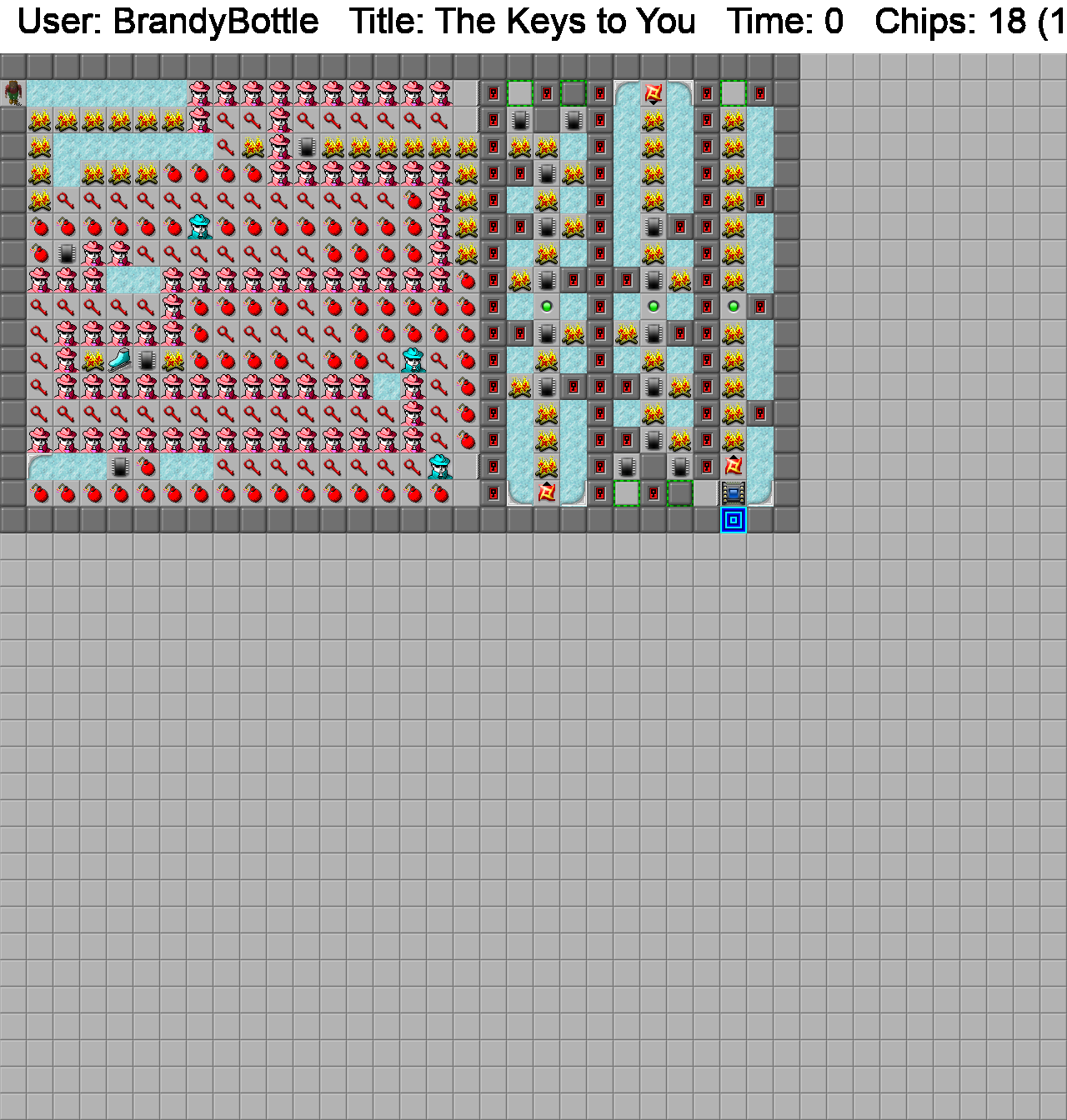This screenshot has width=1067, height=1120.
Task: Click the green button in the right fire column
Action: 734,307
